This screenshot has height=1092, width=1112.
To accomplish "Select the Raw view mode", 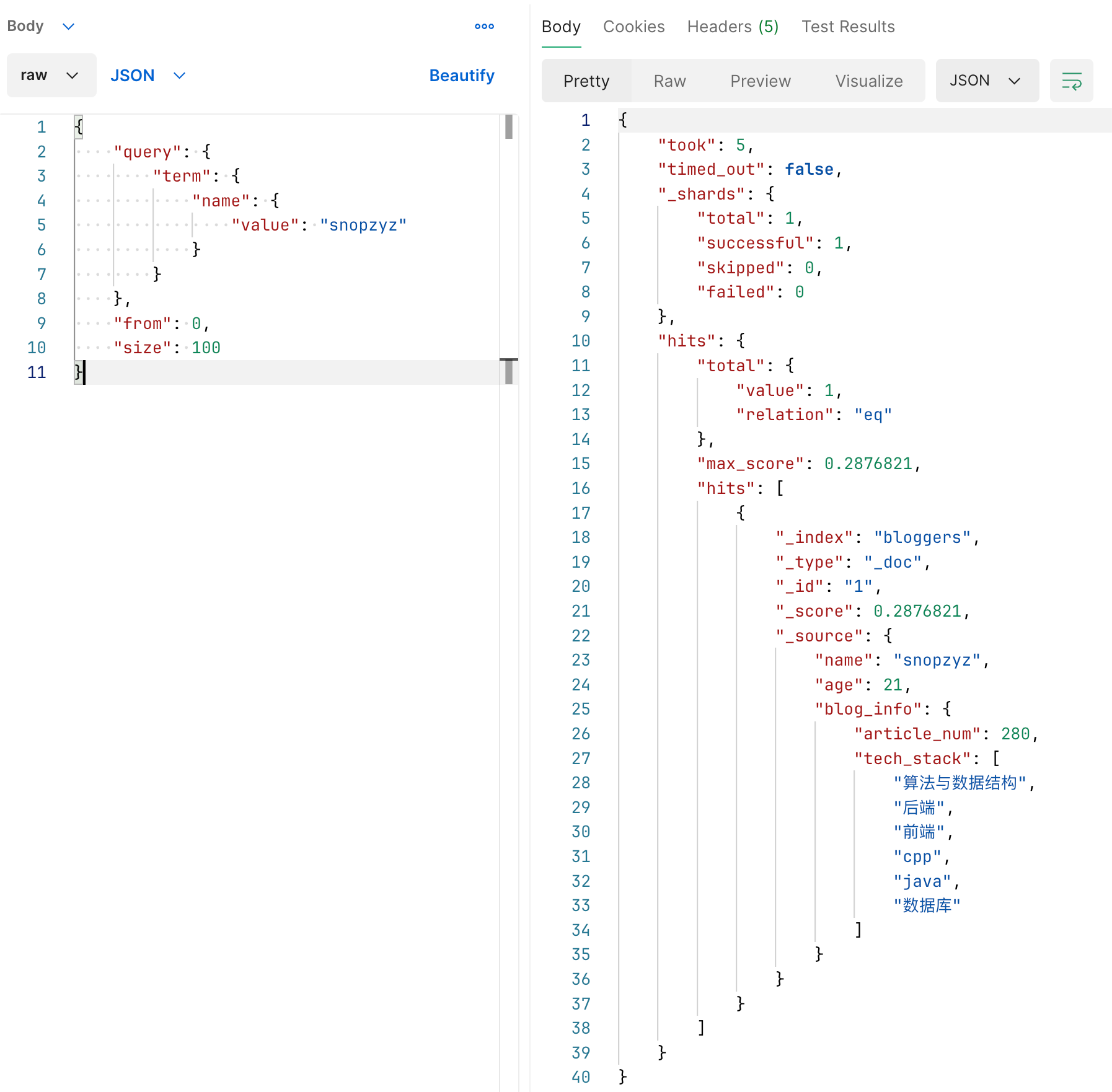I will pos(669,81).
